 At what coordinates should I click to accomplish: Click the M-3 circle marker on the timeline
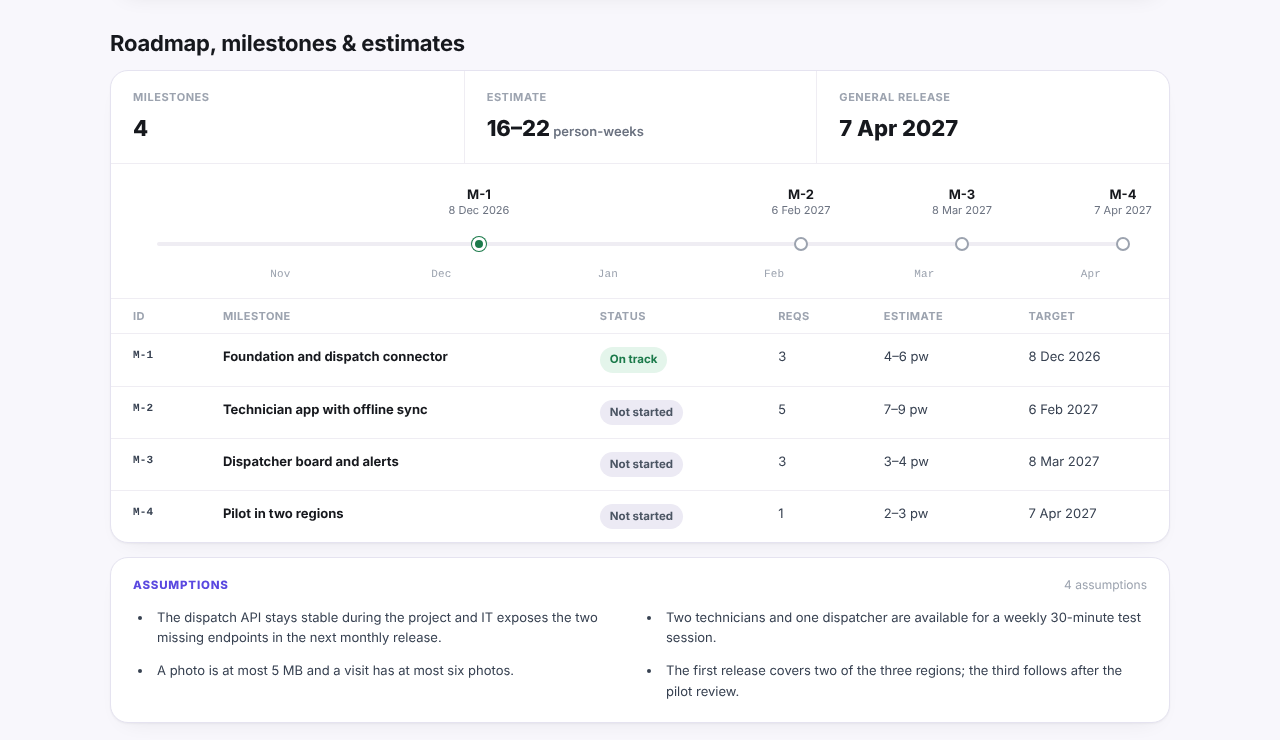pyautogui.click(x=962, y=244)
